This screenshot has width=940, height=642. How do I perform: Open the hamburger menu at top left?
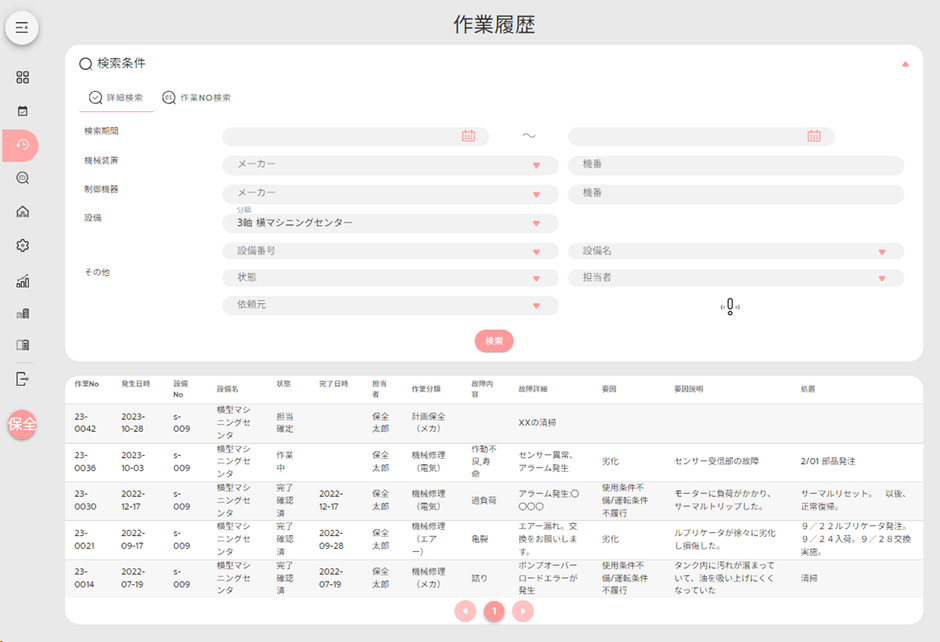coord(22,27)
